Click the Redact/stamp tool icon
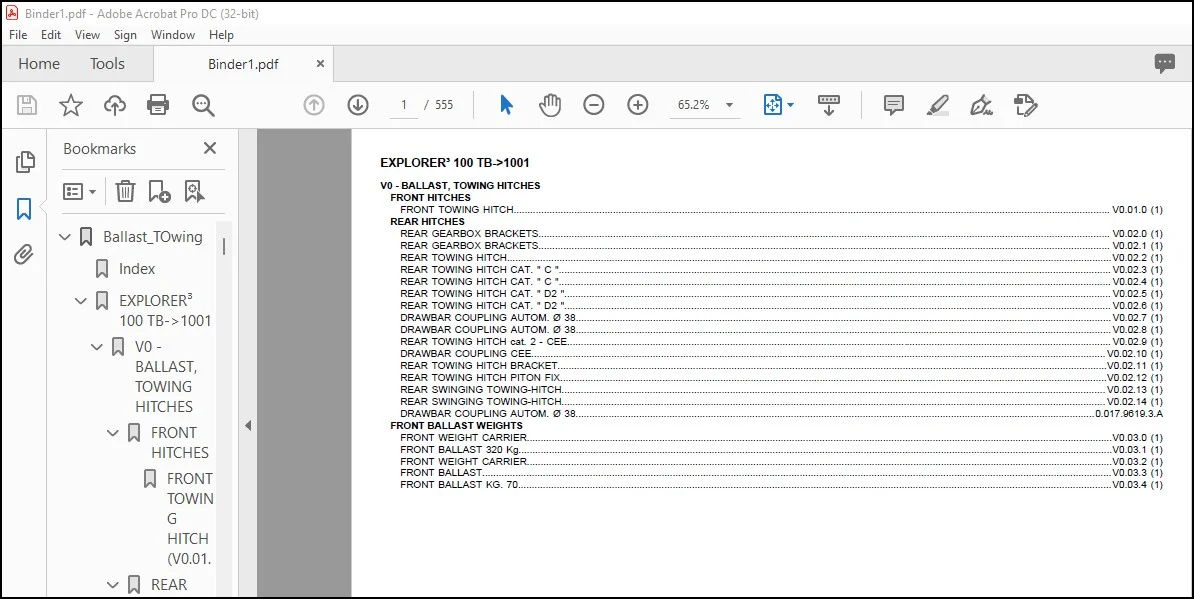1194x599 pixels. pos(1026,105)
